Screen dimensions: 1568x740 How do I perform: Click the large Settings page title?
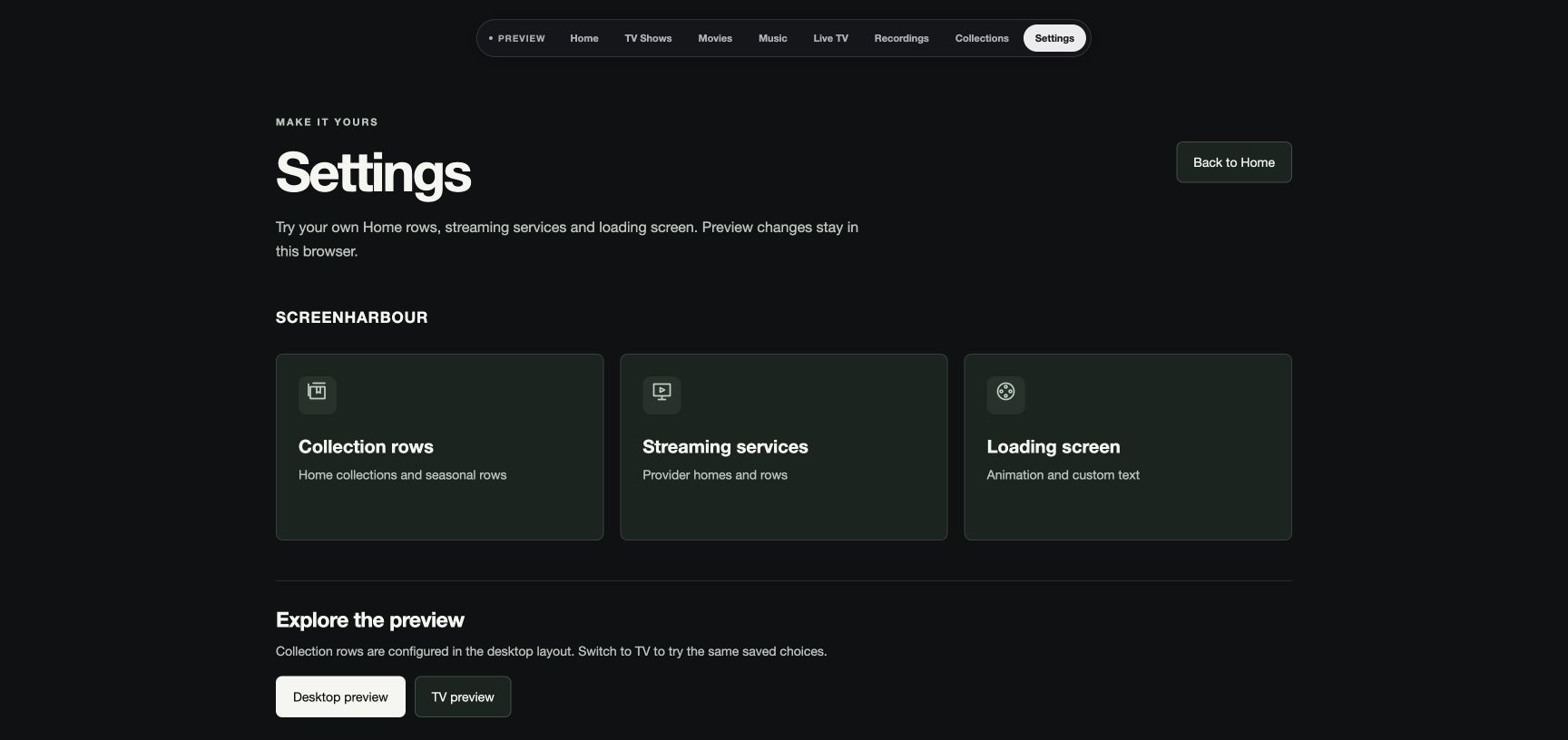click(373, 172)
